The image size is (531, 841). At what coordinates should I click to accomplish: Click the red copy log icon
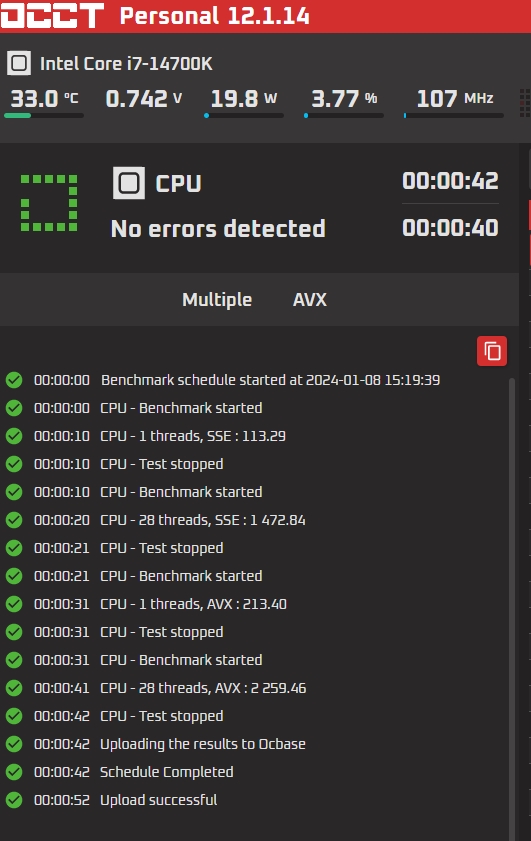(492, 351)
